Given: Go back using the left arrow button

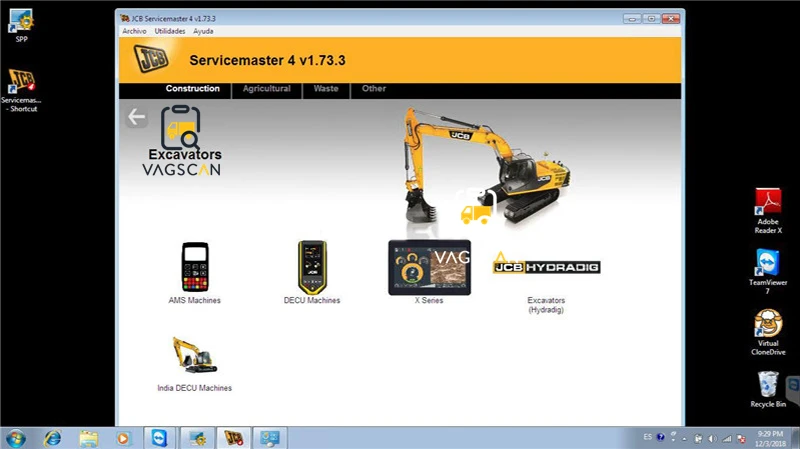Looking at the screenshot, I should (x=136, y=117).
